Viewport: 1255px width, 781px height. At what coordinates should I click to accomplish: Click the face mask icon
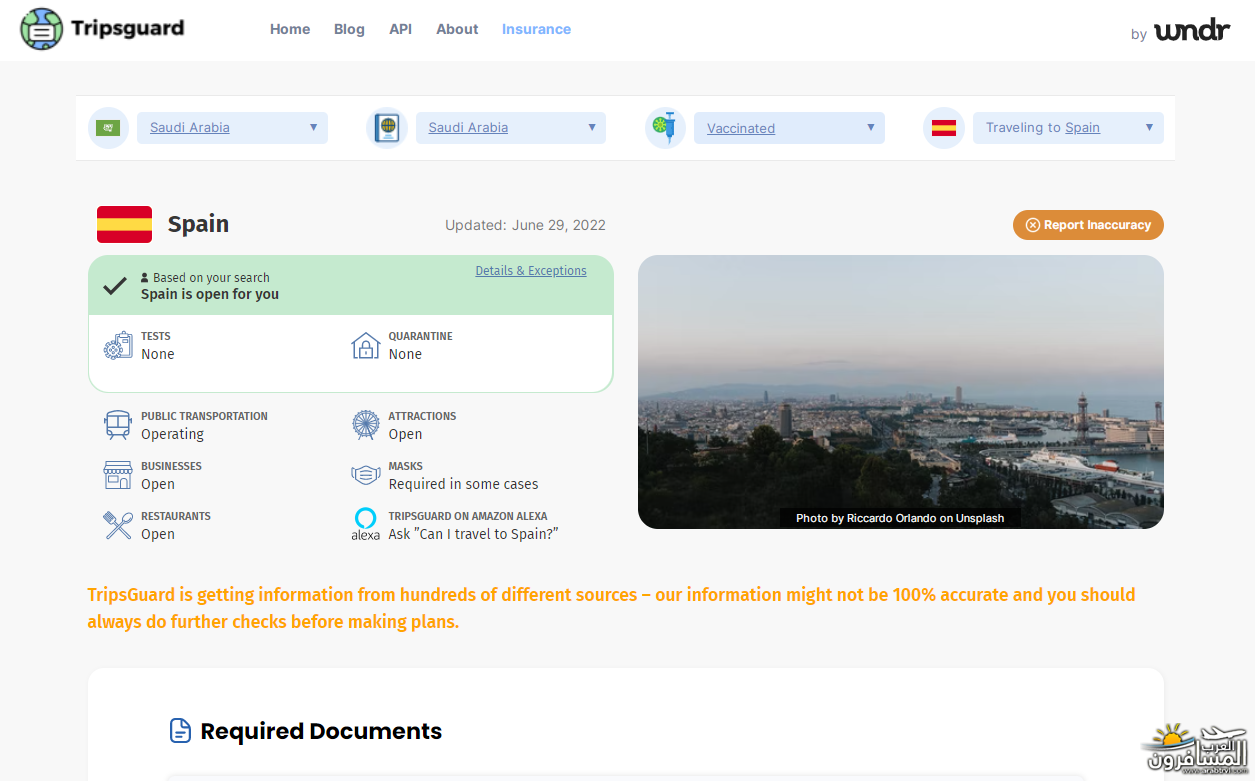366,475
